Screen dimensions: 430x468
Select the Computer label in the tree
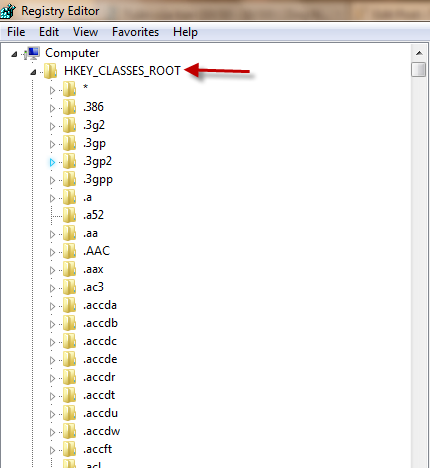pos(72,53)
